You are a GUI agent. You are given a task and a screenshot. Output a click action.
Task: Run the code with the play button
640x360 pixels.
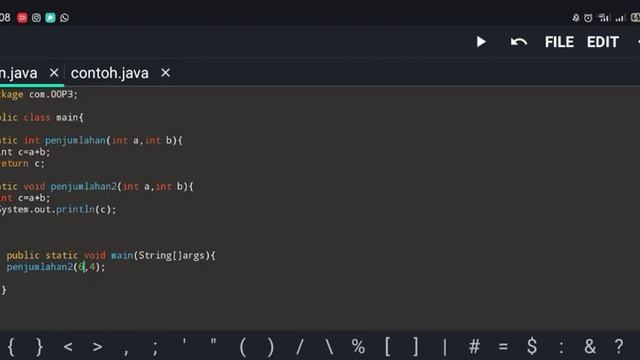tap(481, 42)
